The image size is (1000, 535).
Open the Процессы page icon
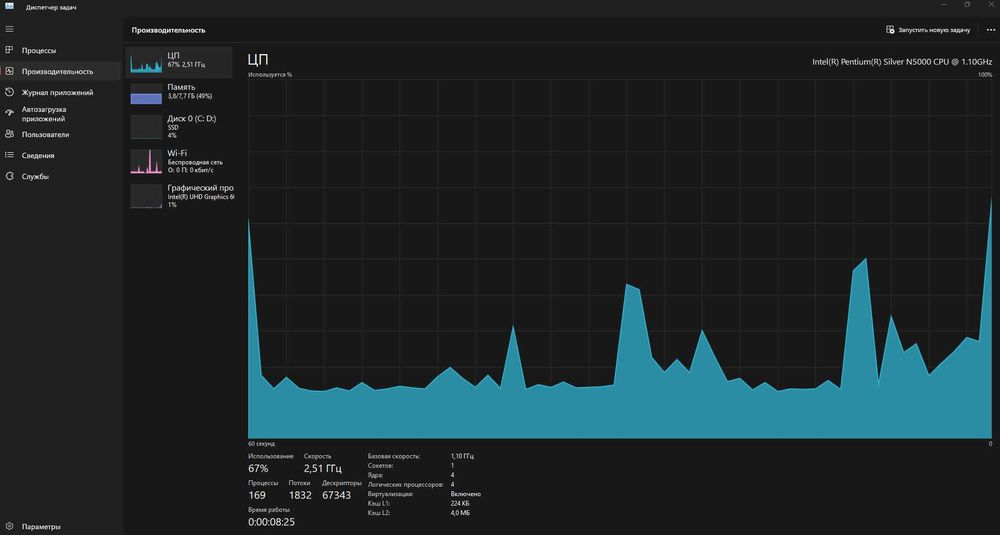(9, 50)
